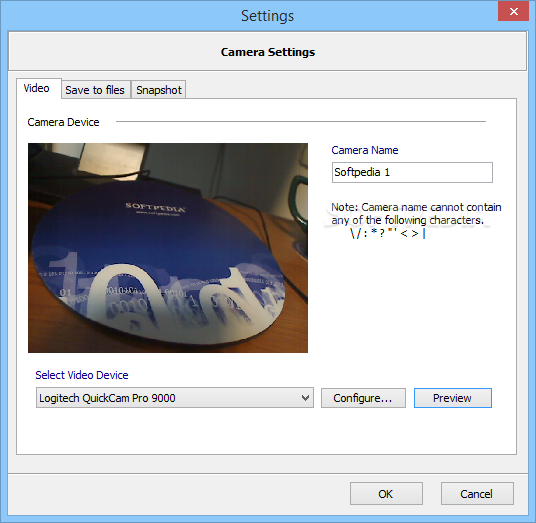Close the Settings window

[x=513, y=12]
